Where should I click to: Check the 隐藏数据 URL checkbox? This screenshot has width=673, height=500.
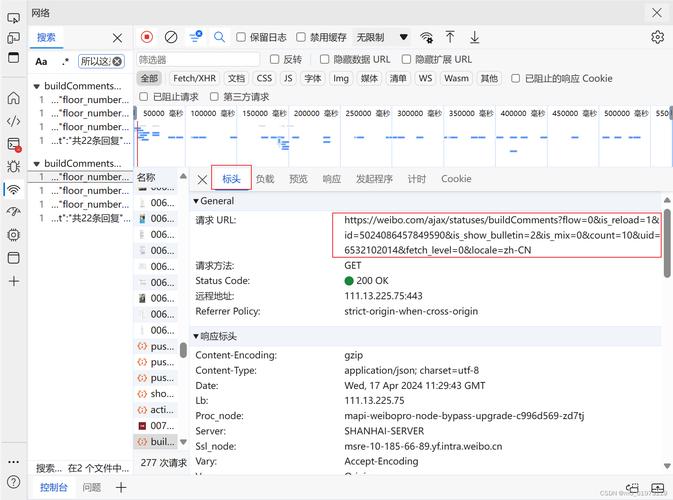coord(324,59)
